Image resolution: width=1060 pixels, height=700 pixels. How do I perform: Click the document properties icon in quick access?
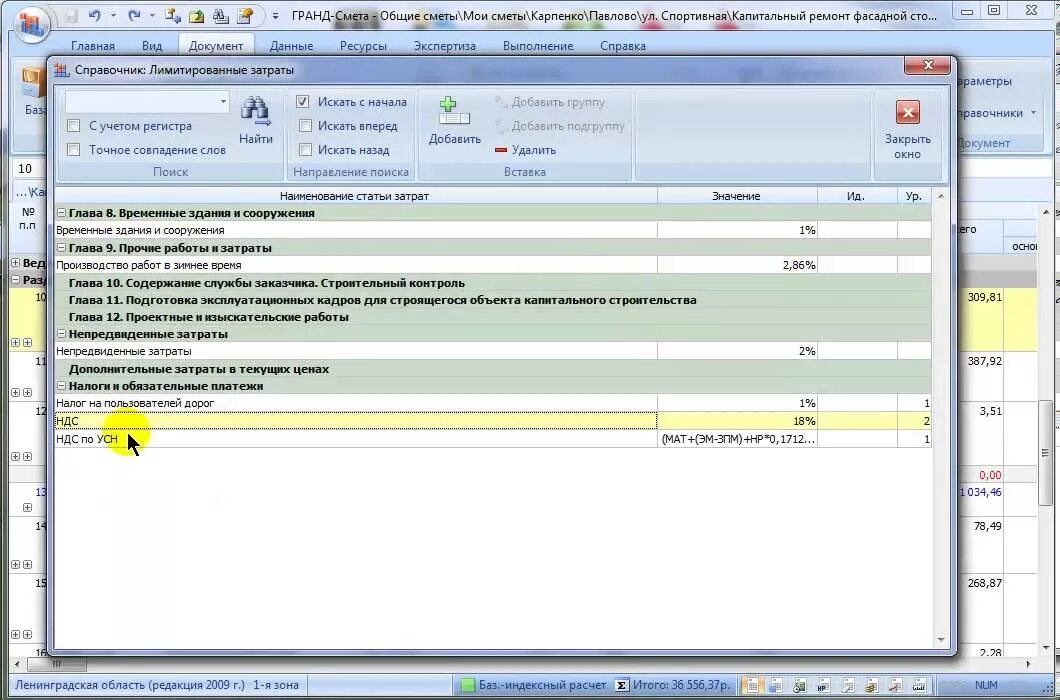click(245, 15)
